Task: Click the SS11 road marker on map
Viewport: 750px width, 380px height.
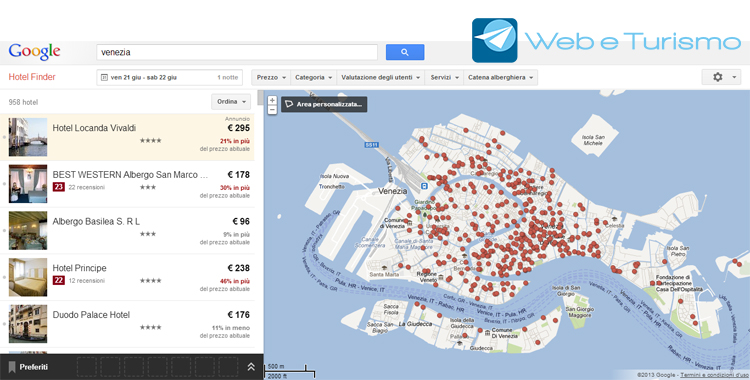Action: 371,145
